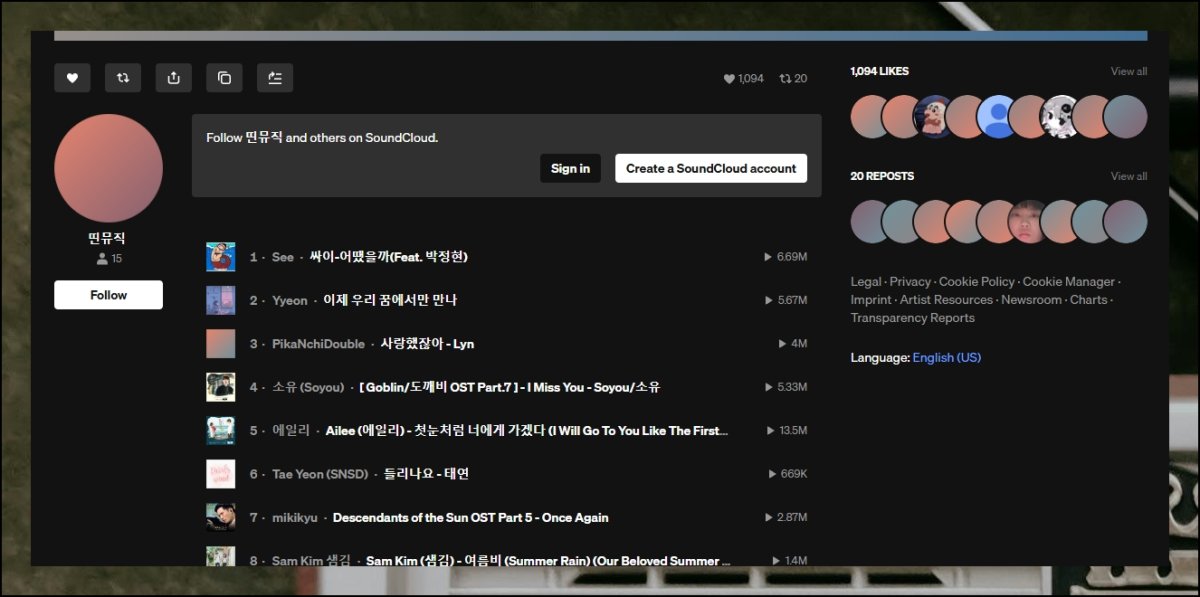Open the Imprint footer link

871,300
